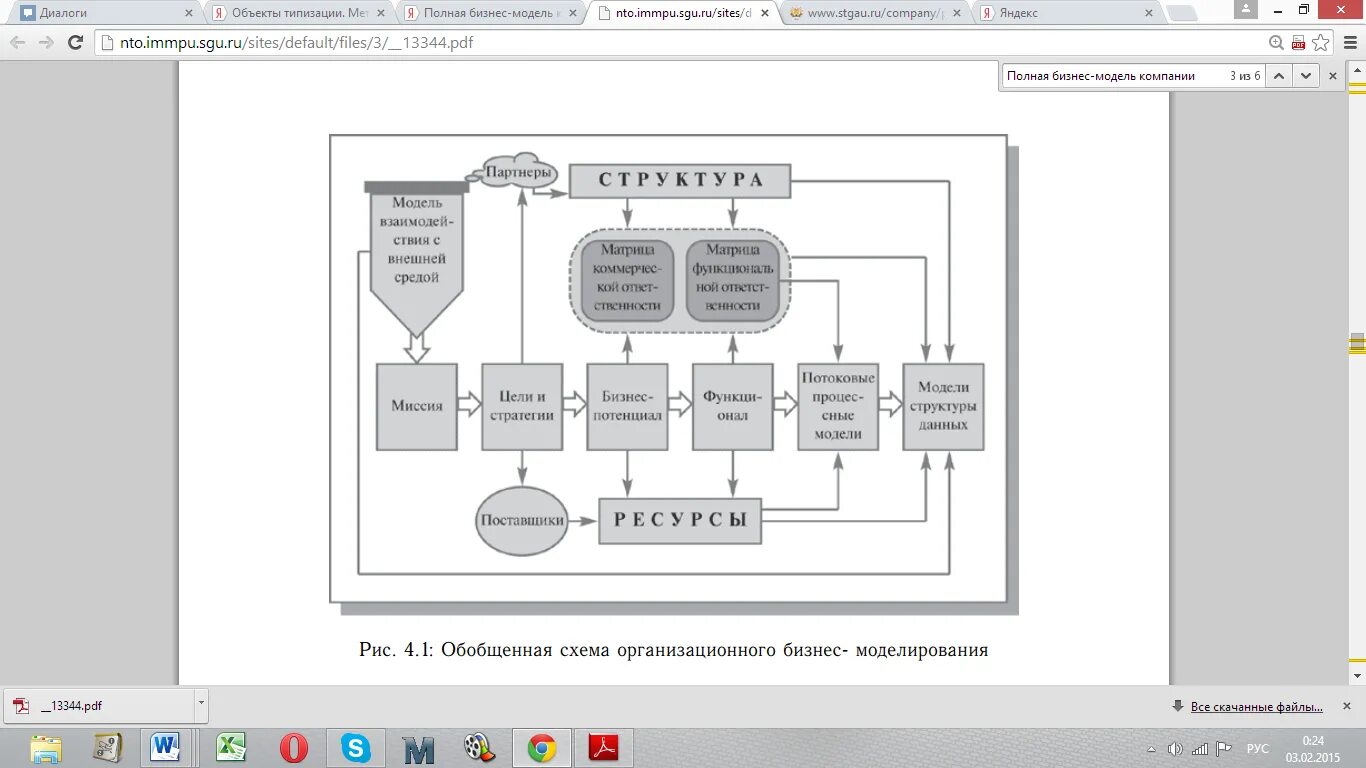The width and height of the screenshot is (1366, 768).
Task: Click the browser forward arrow
Action: pos(46,42)
